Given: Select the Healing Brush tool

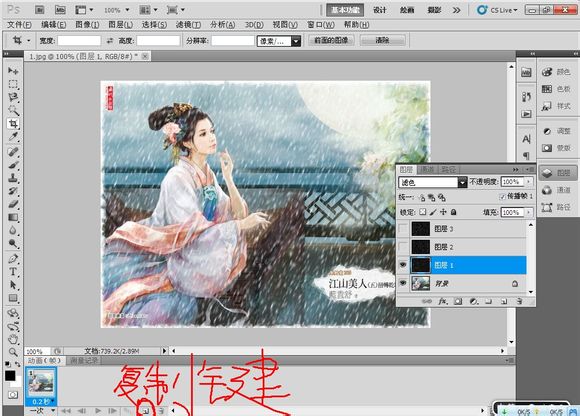Looking at the screenshot, I should 13,152.
